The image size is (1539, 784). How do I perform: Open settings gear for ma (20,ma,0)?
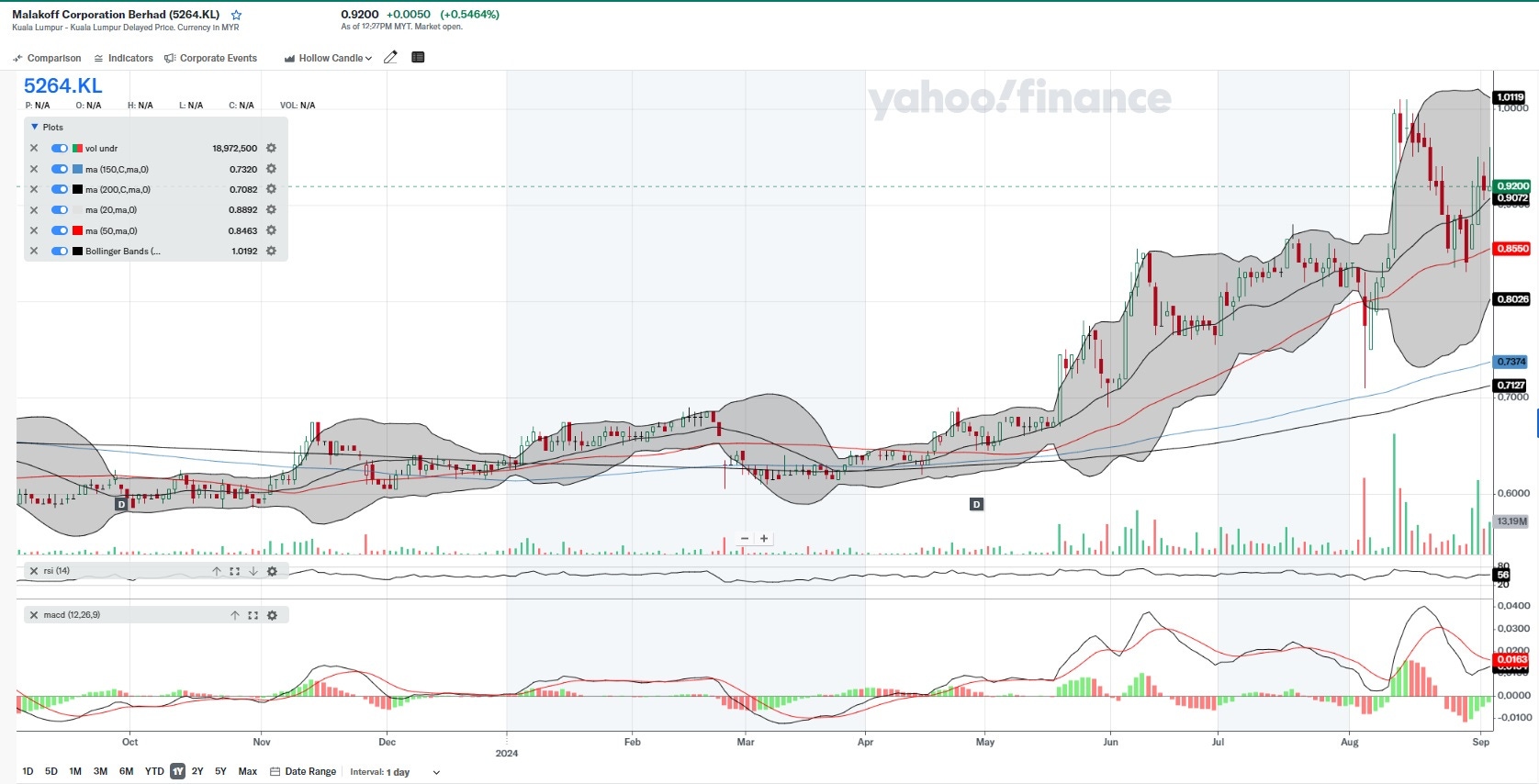[x=271, y=209]
